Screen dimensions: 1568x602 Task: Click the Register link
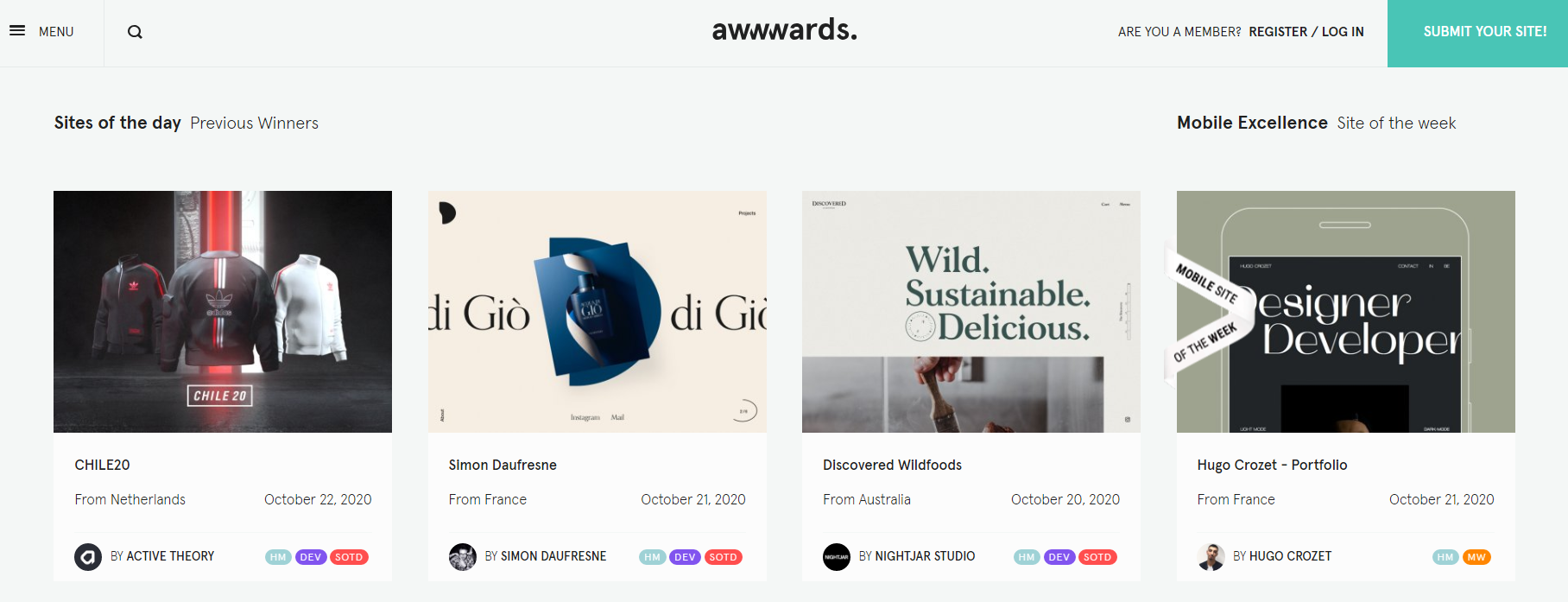tap(1278, 32)
